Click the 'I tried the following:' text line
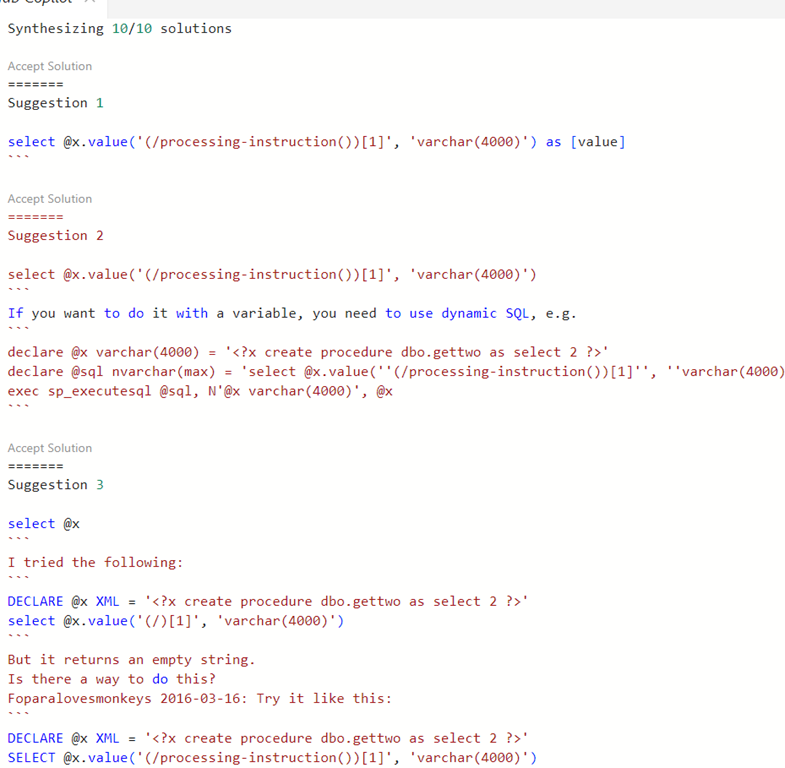The image size is (785, 768). (x=95, y=563)
